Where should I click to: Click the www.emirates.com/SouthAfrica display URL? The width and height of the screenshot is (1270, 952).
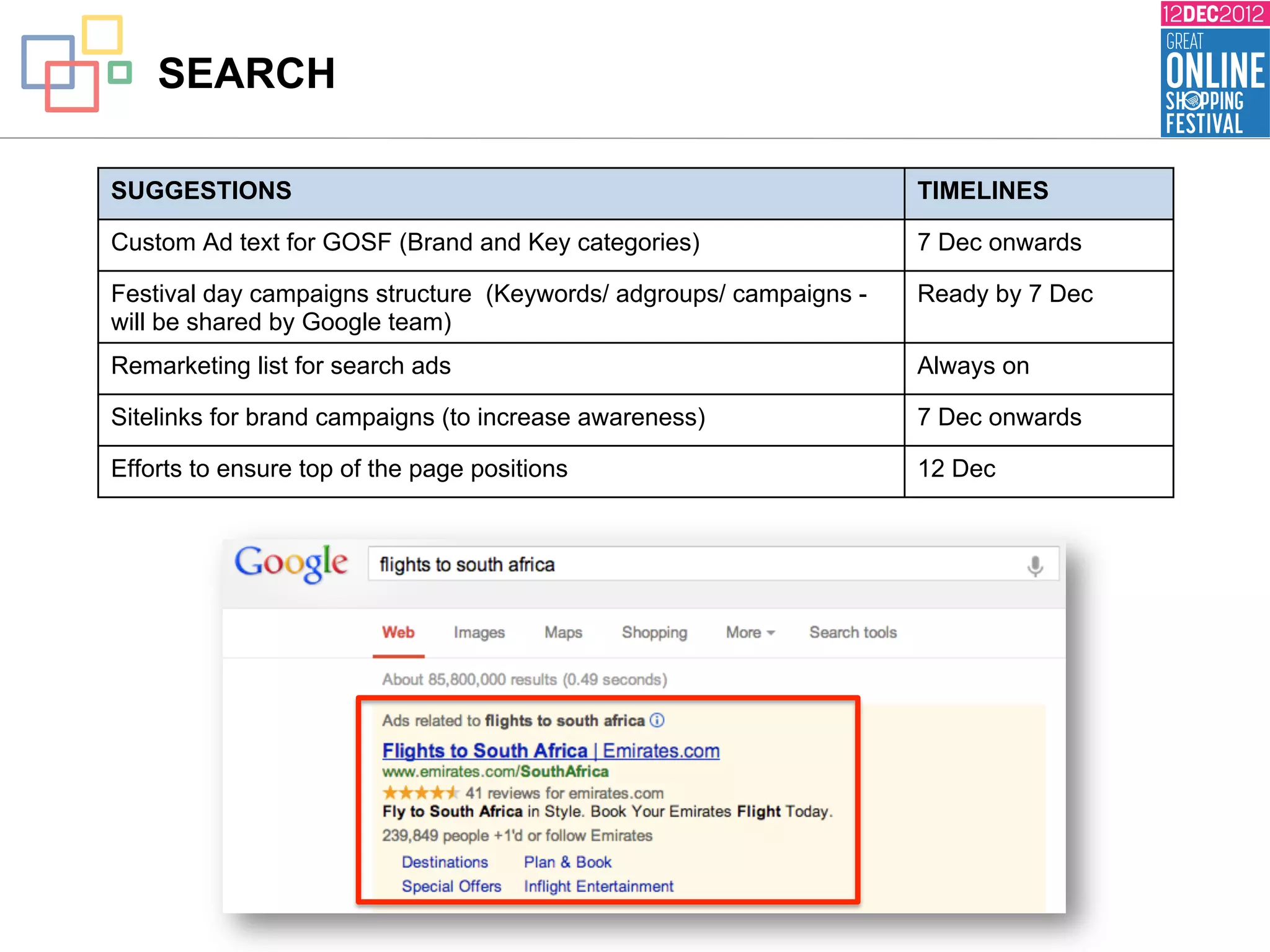(x=495, y=772)
